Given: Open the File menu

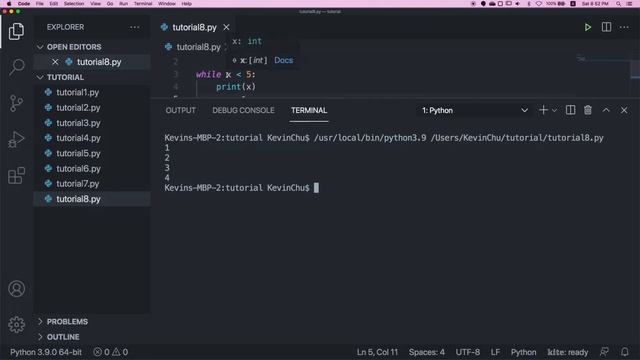Looking at the screenshot, I should (x=40, y=4).
